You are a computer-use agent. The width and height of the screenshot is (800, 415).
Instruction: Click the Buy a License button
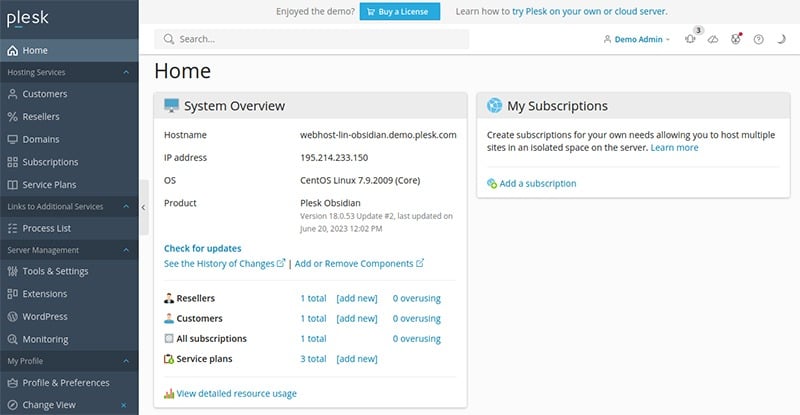(399, 12)
